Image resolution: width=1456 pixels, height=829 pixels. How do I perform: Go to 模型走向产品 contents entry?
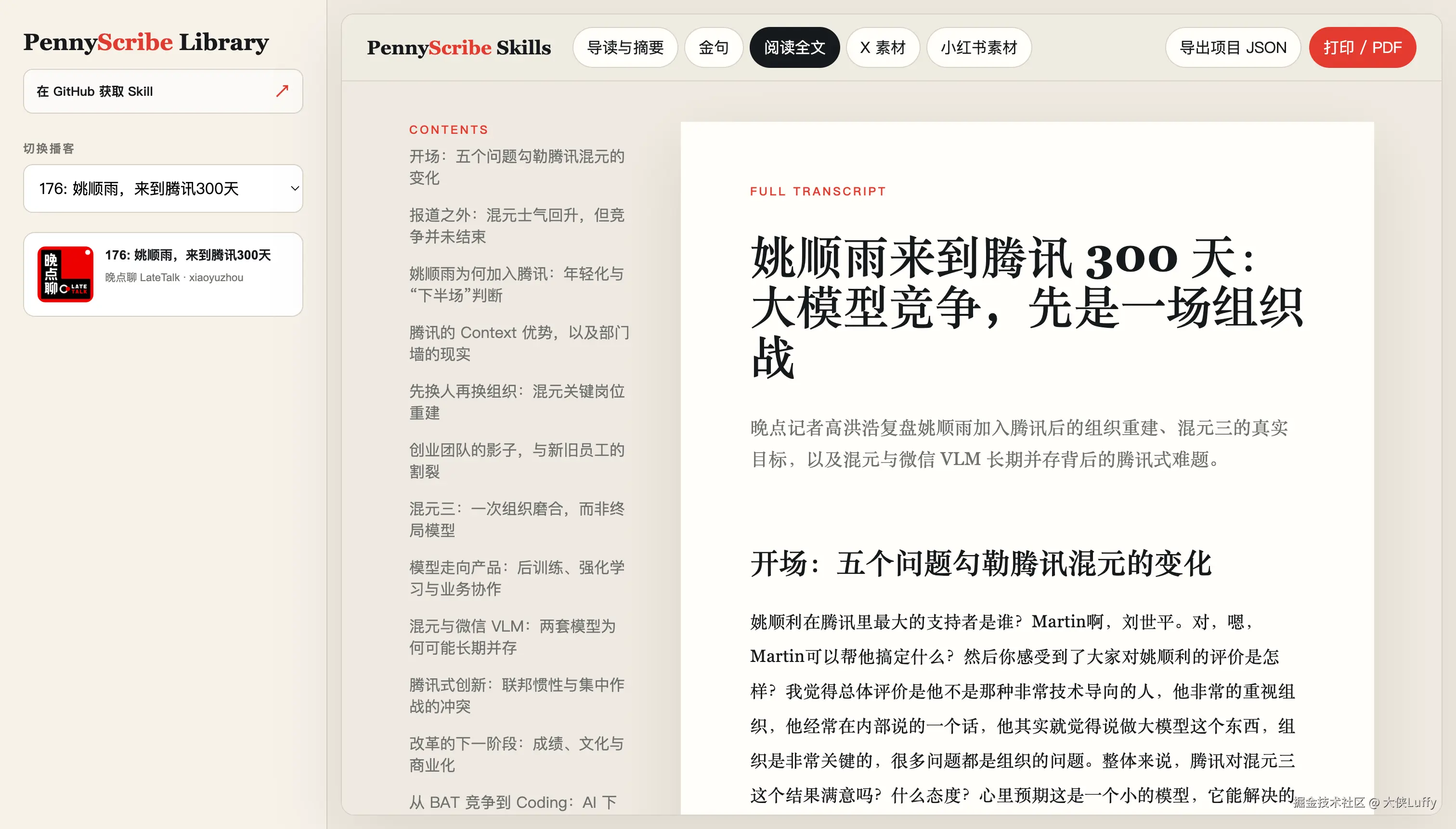[517, 577]
